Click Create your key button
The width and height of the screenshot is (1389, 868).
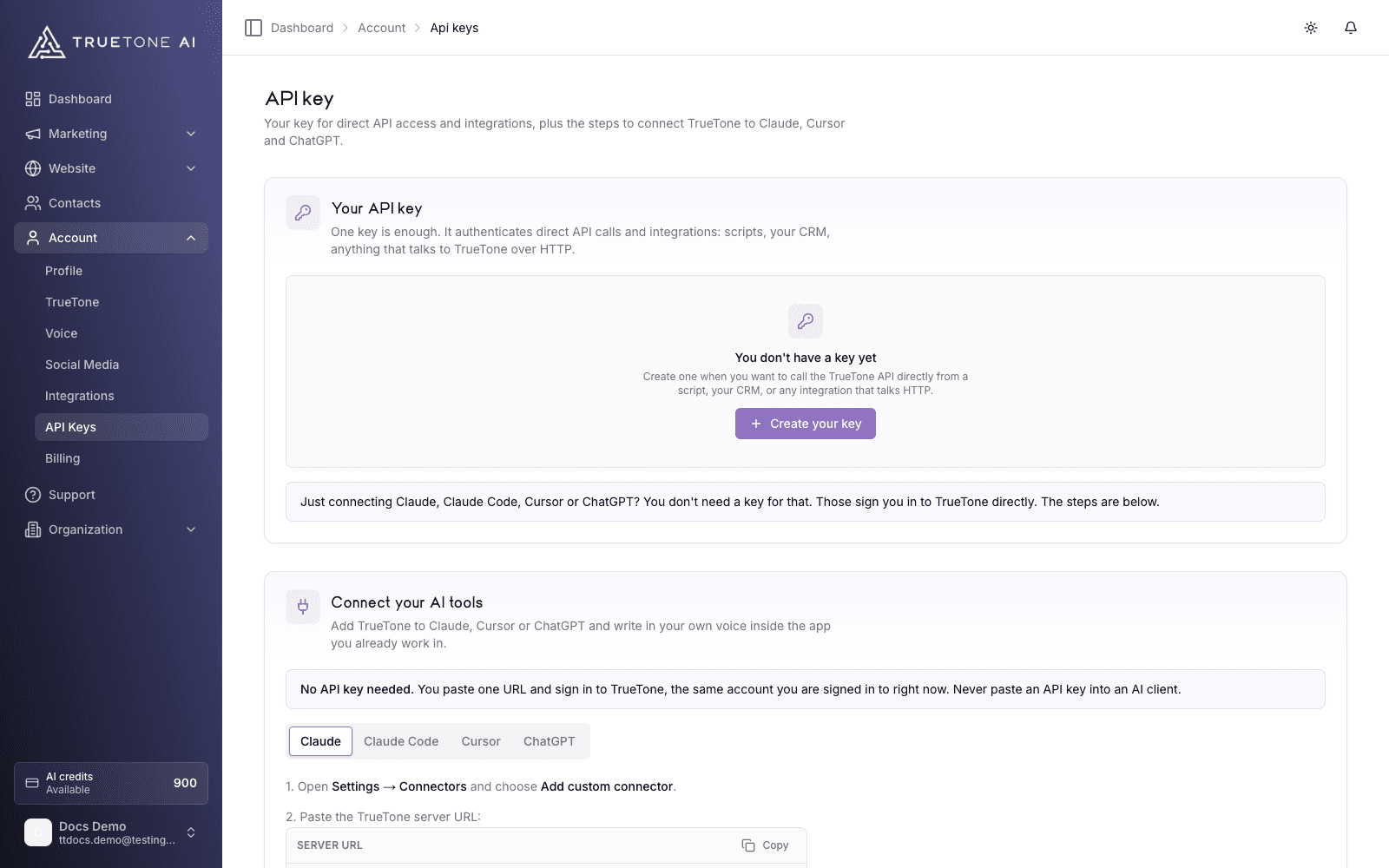coord(806,424)
